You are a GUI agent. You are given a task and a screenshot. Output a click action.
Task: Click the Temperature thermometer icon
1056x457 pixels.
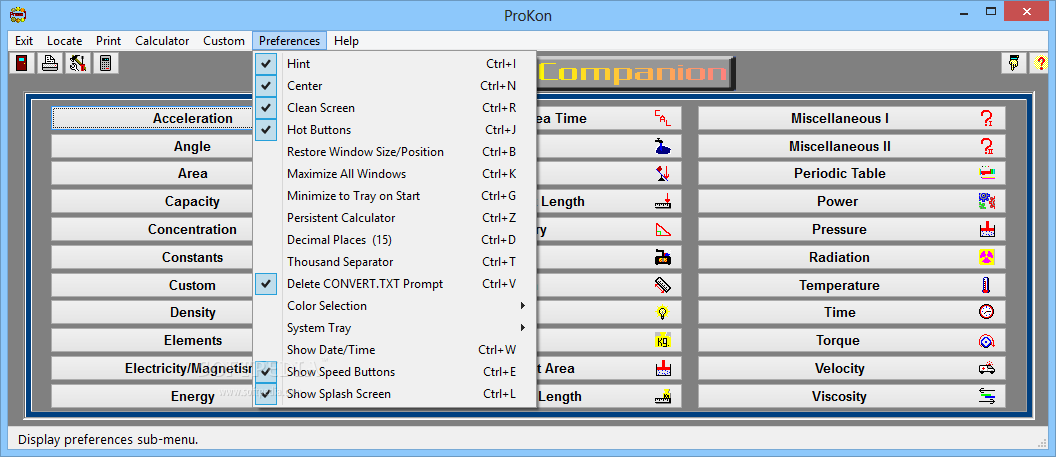[987, 285]
